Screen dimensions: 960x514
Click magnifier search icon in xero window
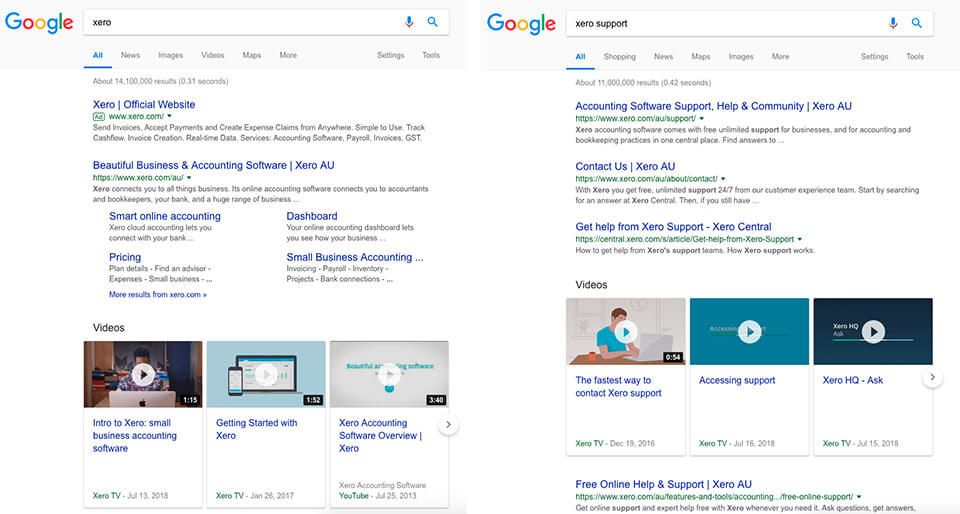pyautogui.click(x=433, y=22)
